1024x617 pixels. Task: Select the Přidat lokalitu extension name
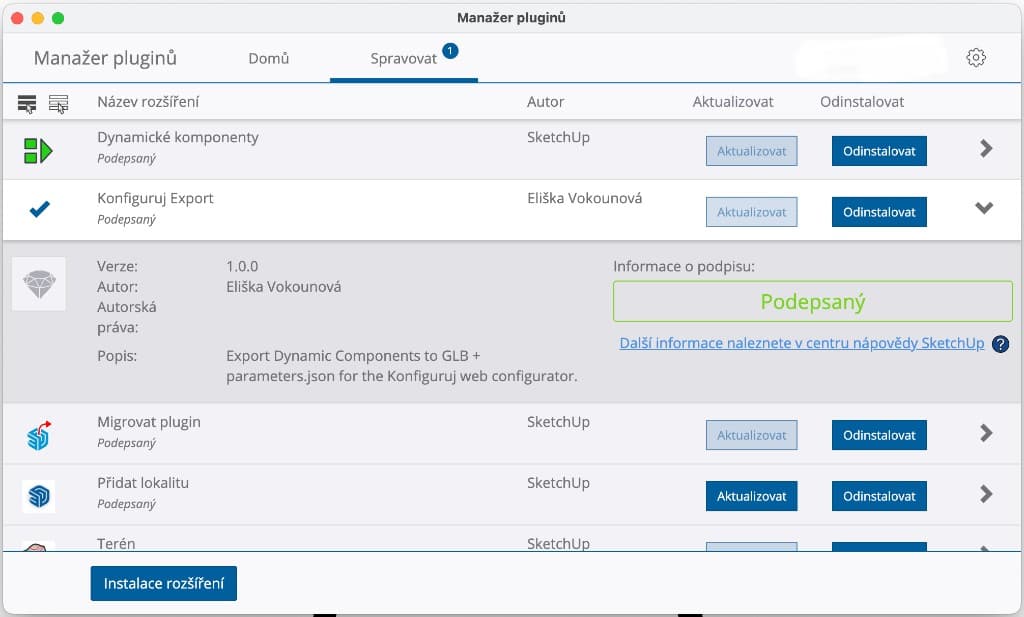click(143, 483)
